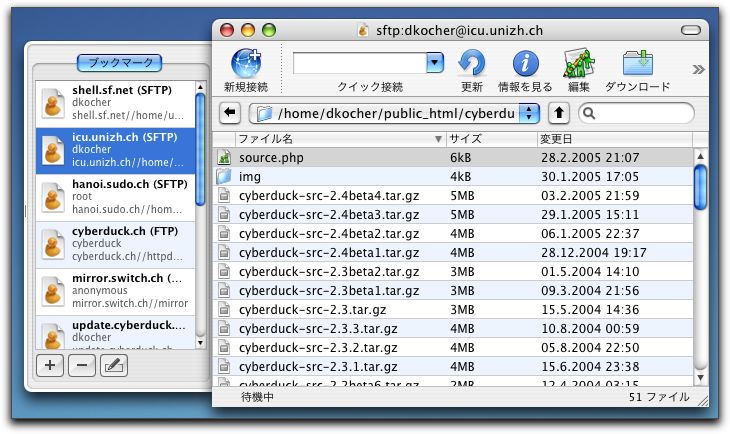Click the Bookmarks (ブックマーク) drawer tab
Screen dimensions: 730x434
(120, 63)
